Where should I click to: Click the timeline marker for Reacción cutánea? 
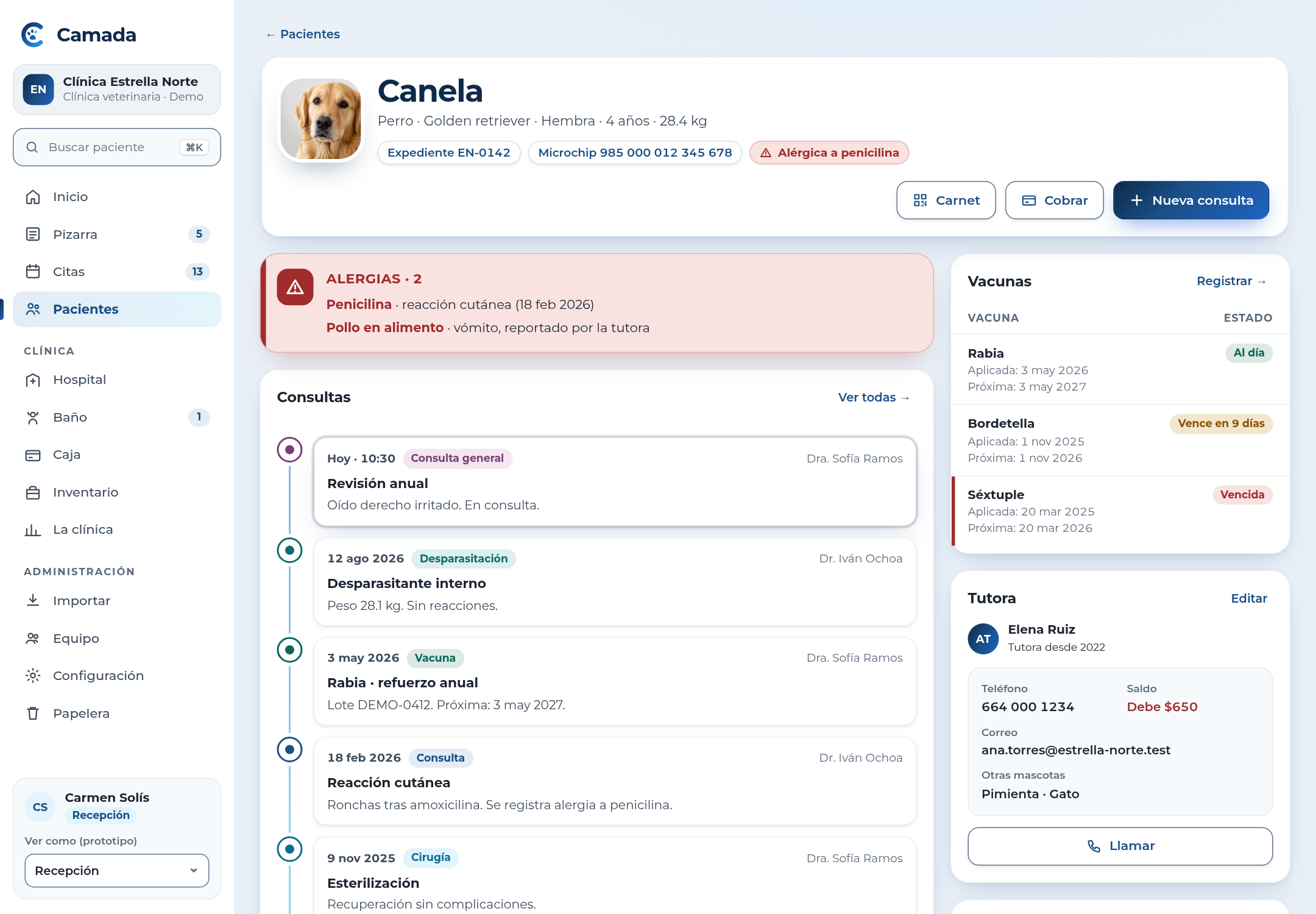tap(290, 749)
